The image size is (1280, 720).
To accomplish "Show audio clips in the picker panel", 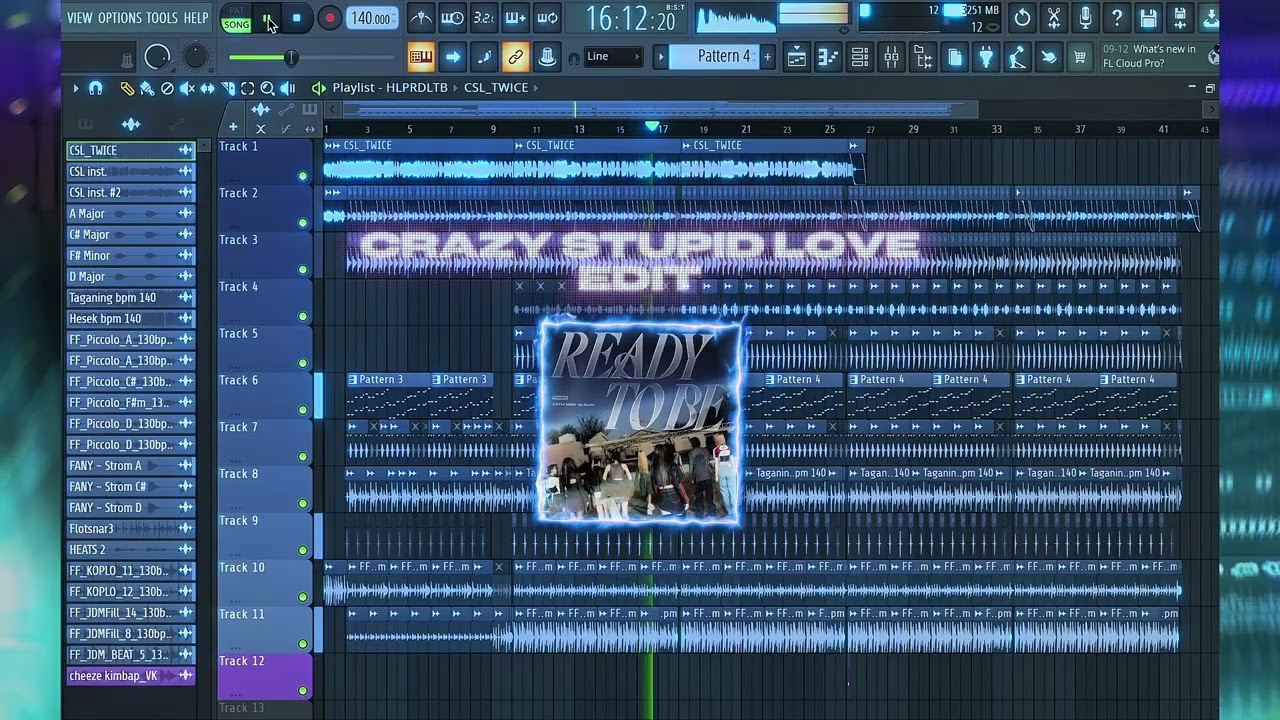I will (x=131, y=124).
